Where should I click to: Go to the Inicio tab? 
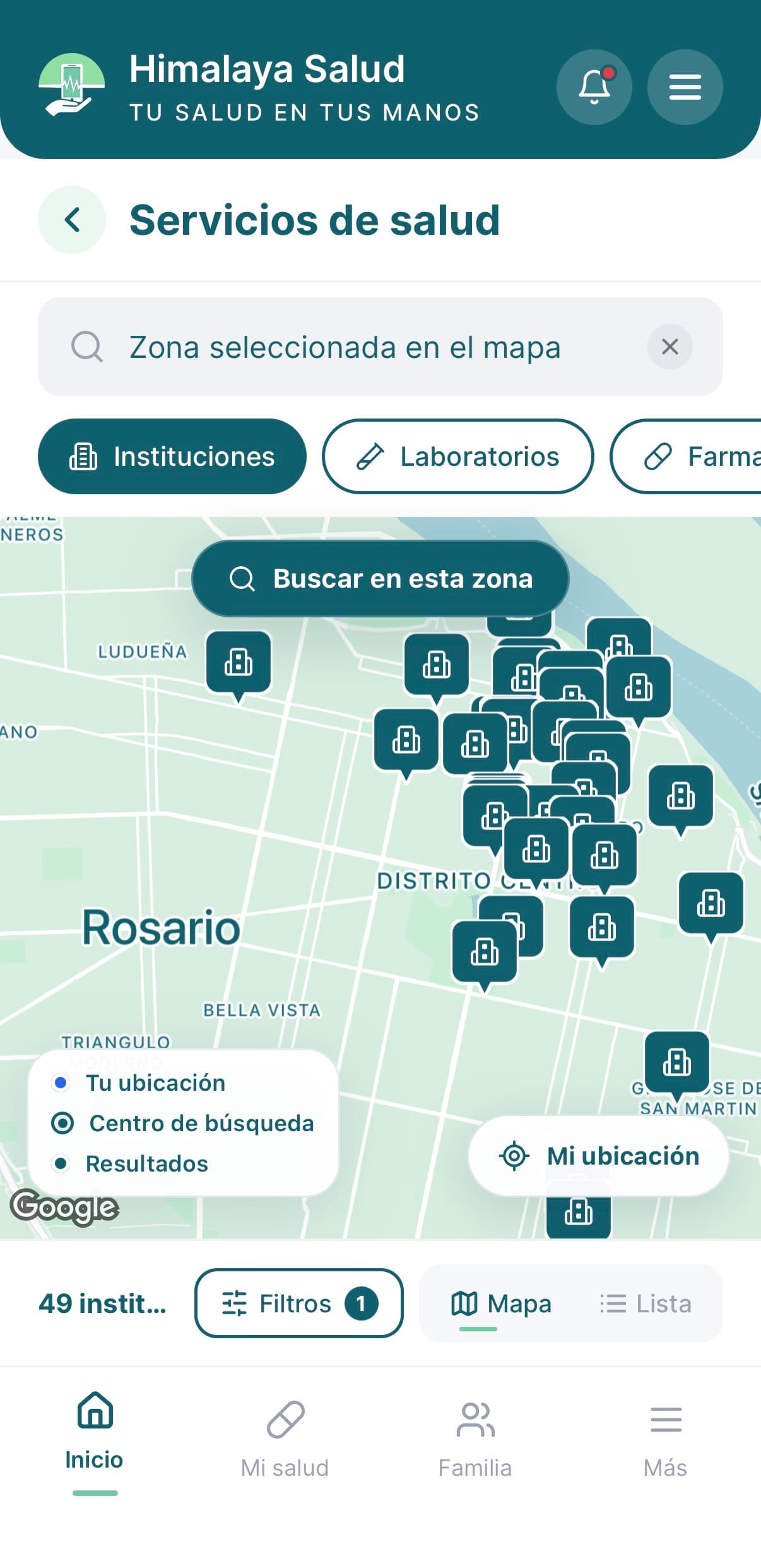click(x=95, y=1442)
